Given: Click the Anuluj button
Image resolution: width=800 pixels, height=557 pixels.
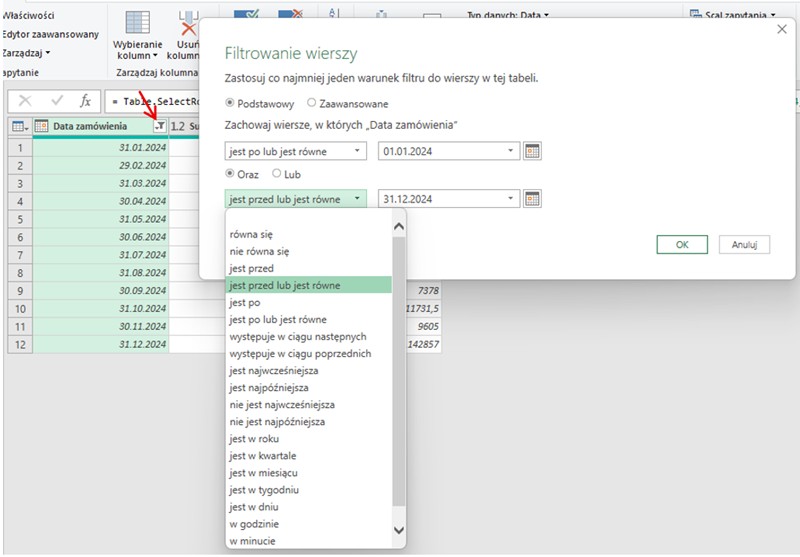Looking at the screenshot, I should pos(744,244).
